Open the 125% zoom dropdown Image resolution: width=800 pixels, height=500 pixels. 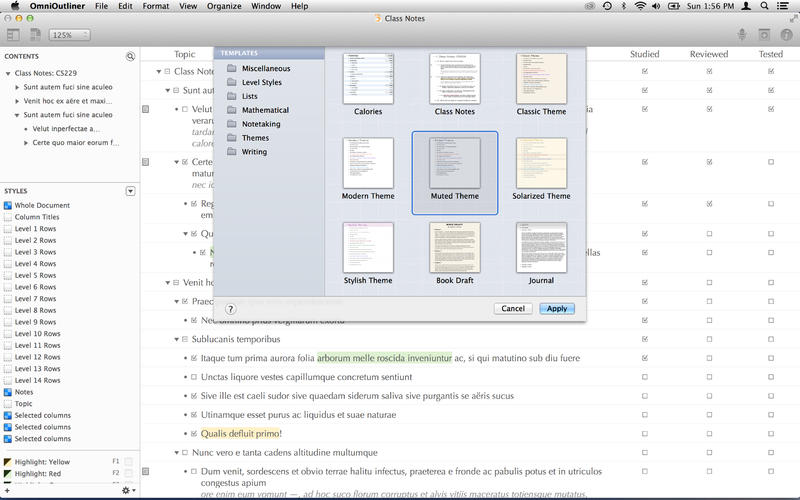click(68, 35)
